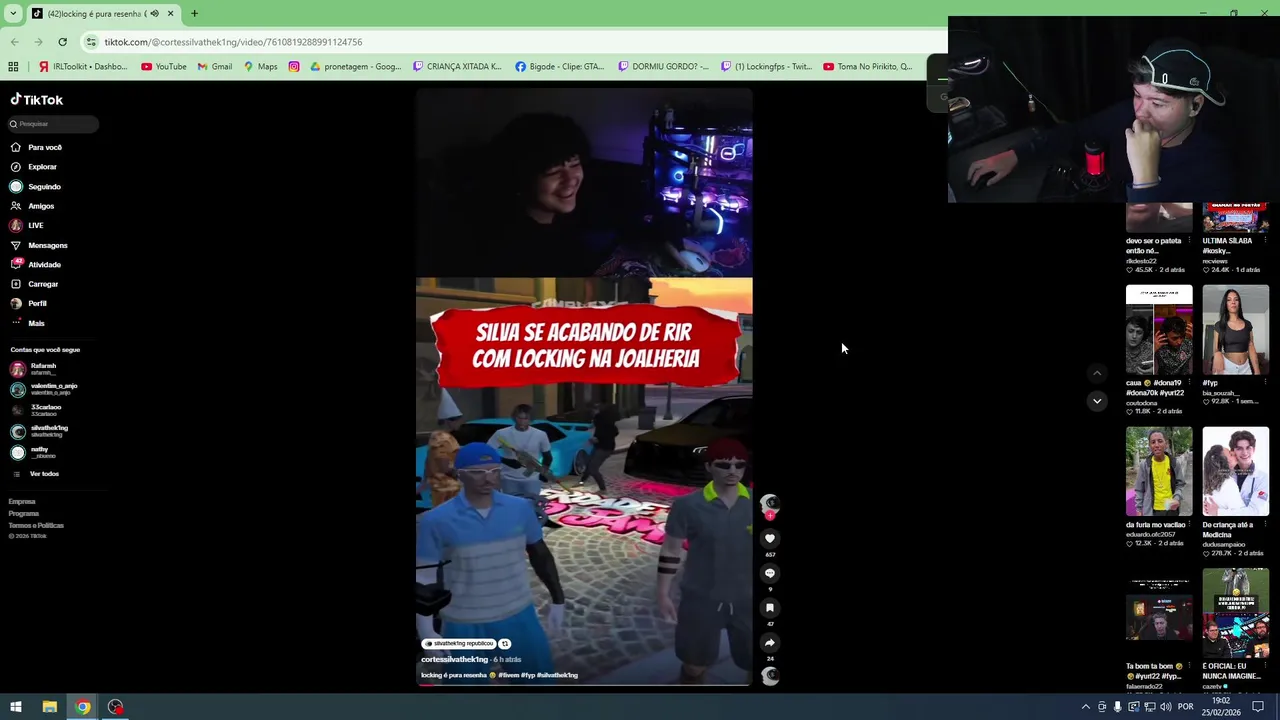Open IRLToolkit Dashboard bookmark
The width and height of the screenshot is (1280, 720).
click(83, 67)
